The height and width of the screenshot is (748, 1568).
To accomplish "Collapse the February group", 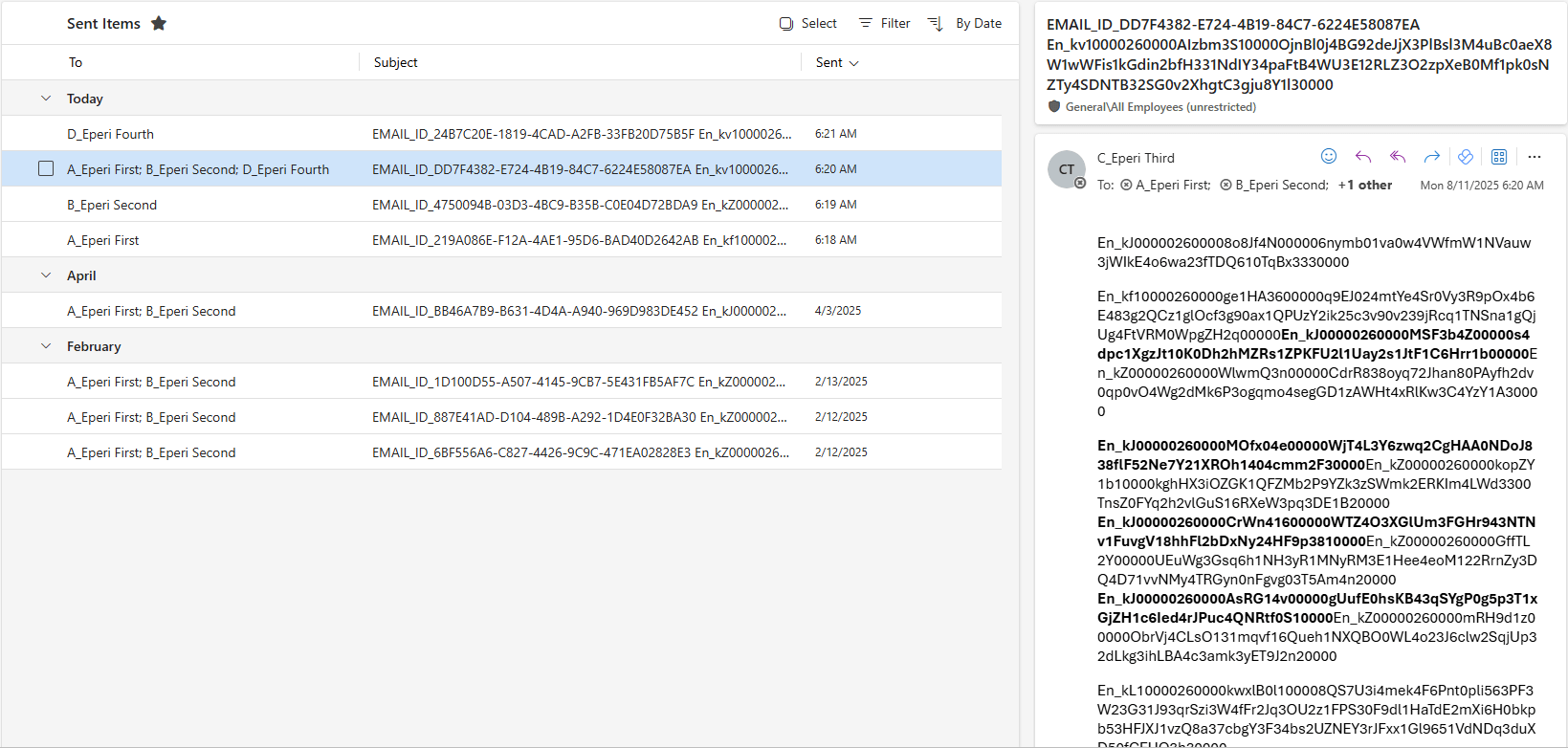I will click(x=46, y=346).
